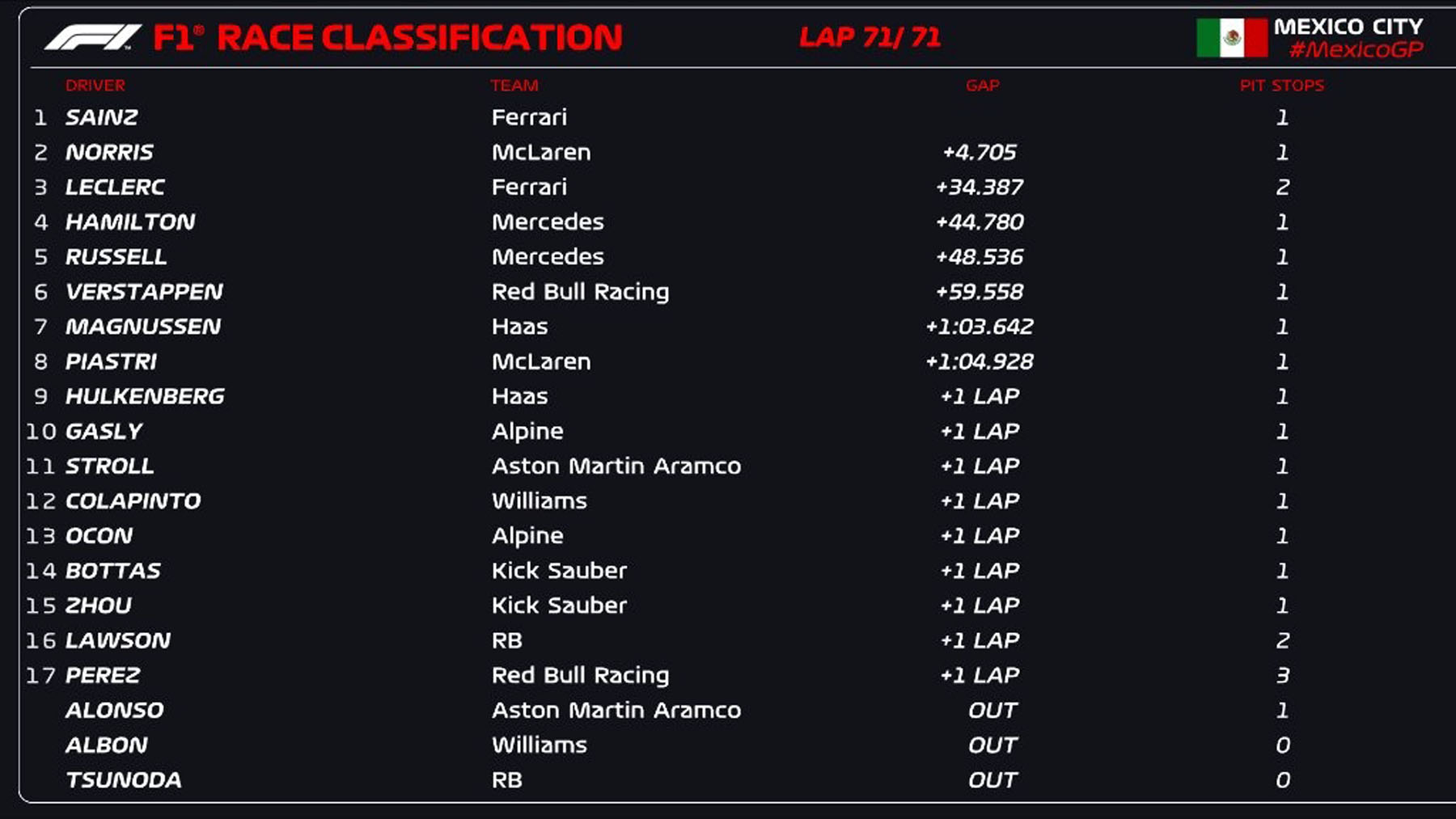Click the Mexican flag icon
This screenshot has height=819, width=1456.
tap(1232, 37)
